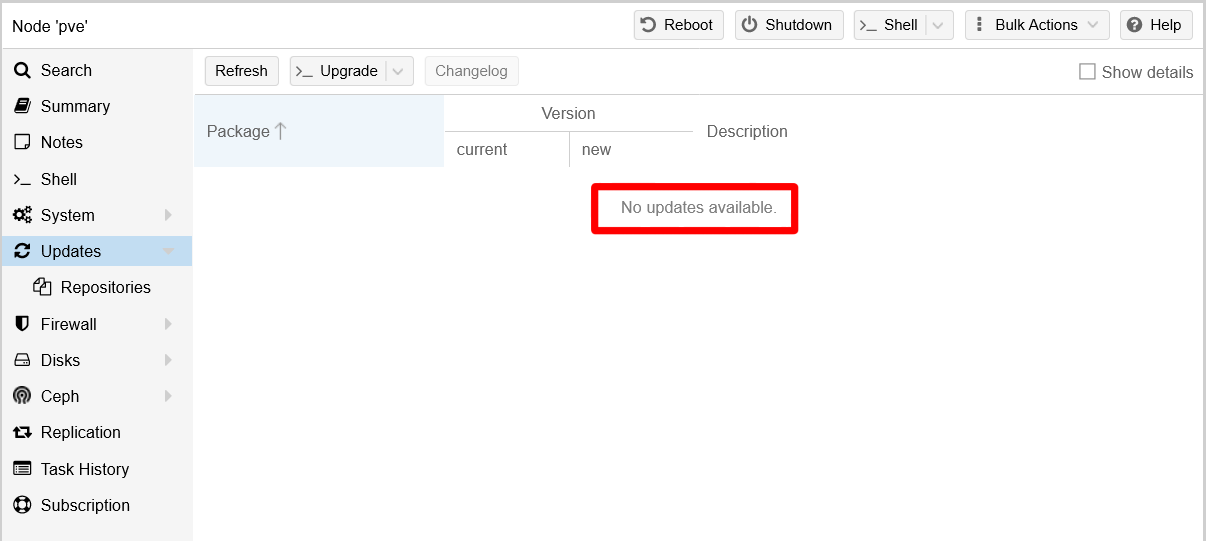The width and height of the screenshot is (1206, 541).
Task: Click the Firewall shield icon
Action: pyautogui.click(x=22, y=324)
